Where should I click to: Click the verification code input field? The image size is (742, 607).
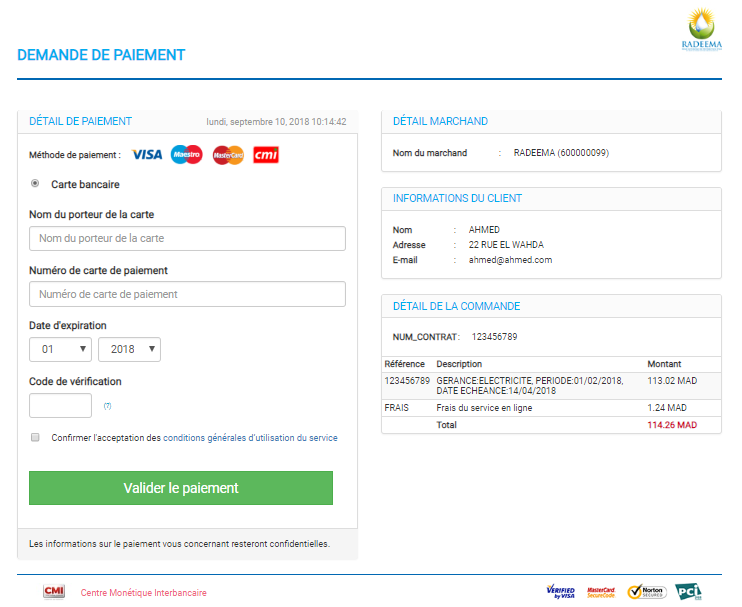point(60,405)
